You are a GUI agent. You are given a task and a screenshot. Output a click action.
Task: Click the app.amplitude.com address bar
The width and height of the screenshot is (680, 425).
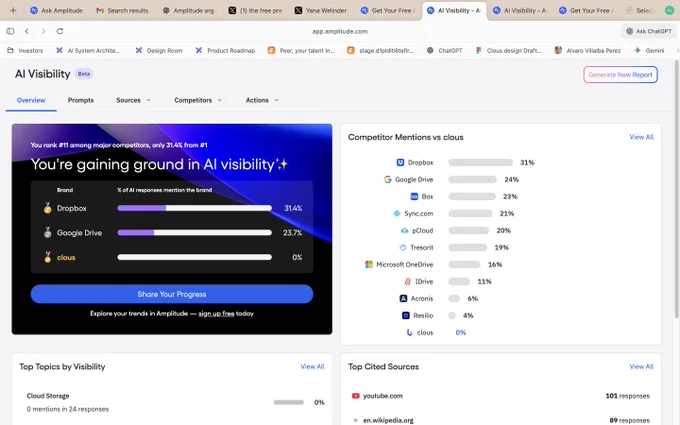point(340,31)
